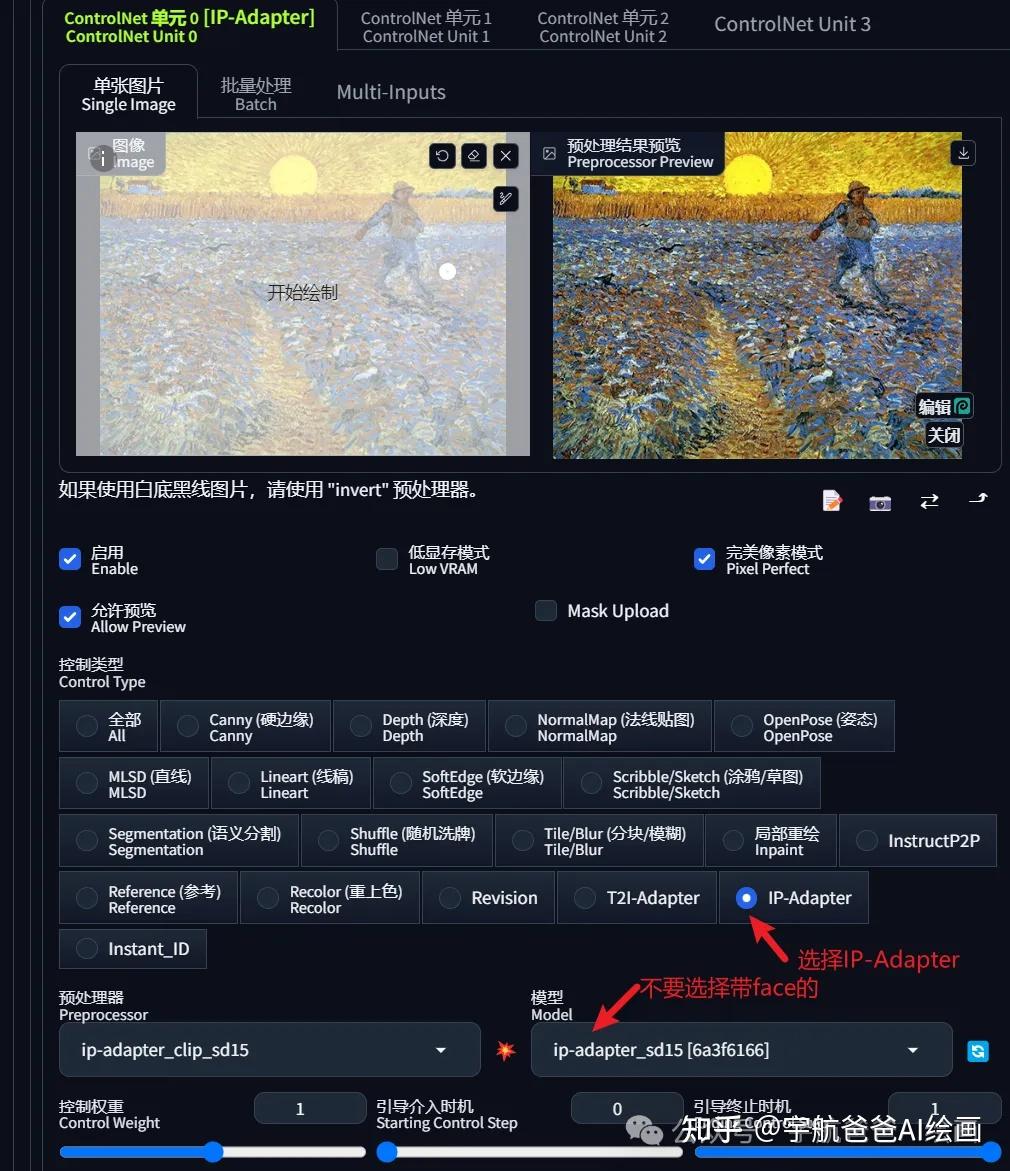This screenshot has width=1010, height=1171.
Task: Open the Multi-Inputs tab
Action: click(391, 93)
